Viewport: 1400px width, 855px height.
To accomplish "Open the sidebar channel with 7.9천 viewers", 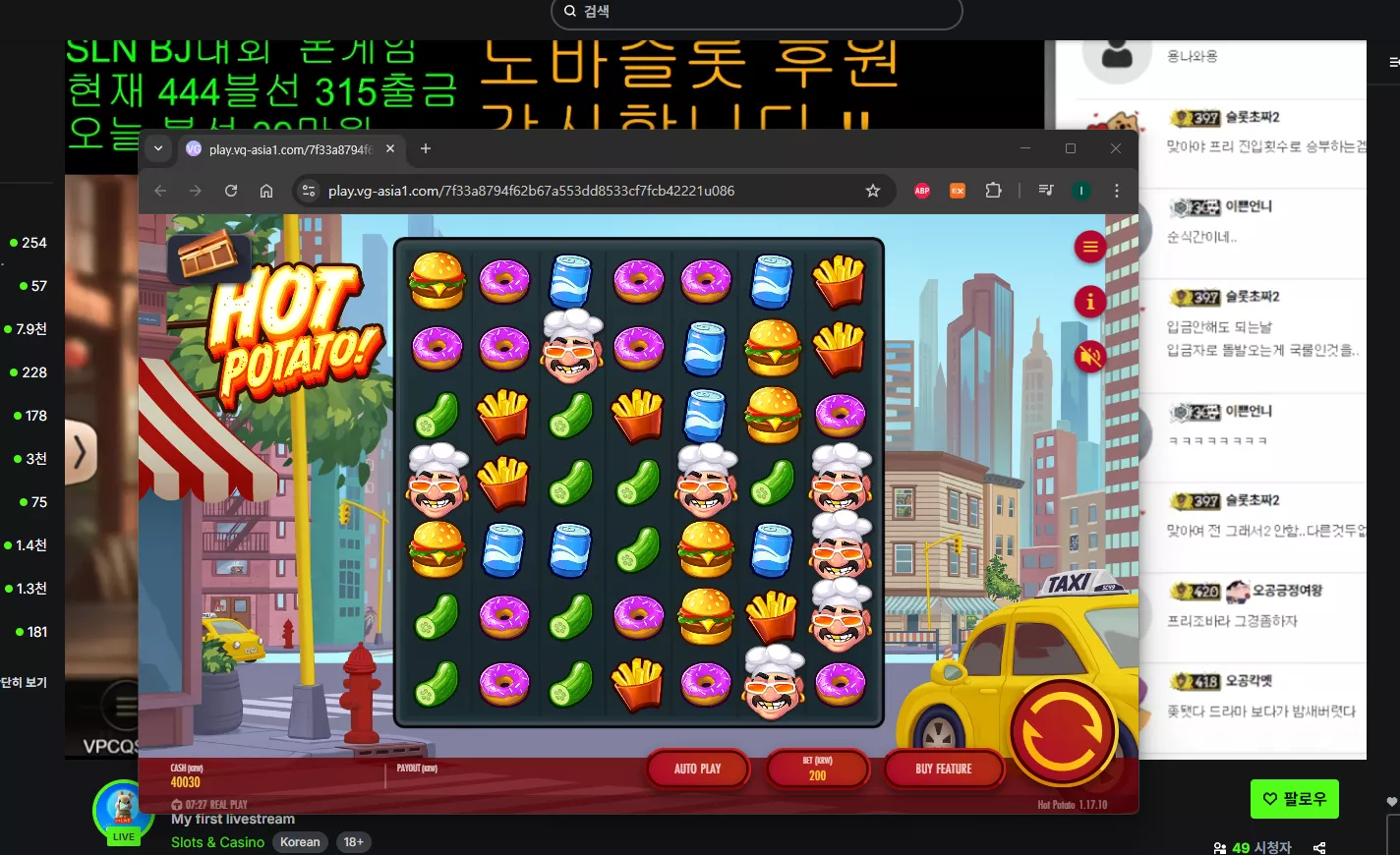I will coord(26,329).
